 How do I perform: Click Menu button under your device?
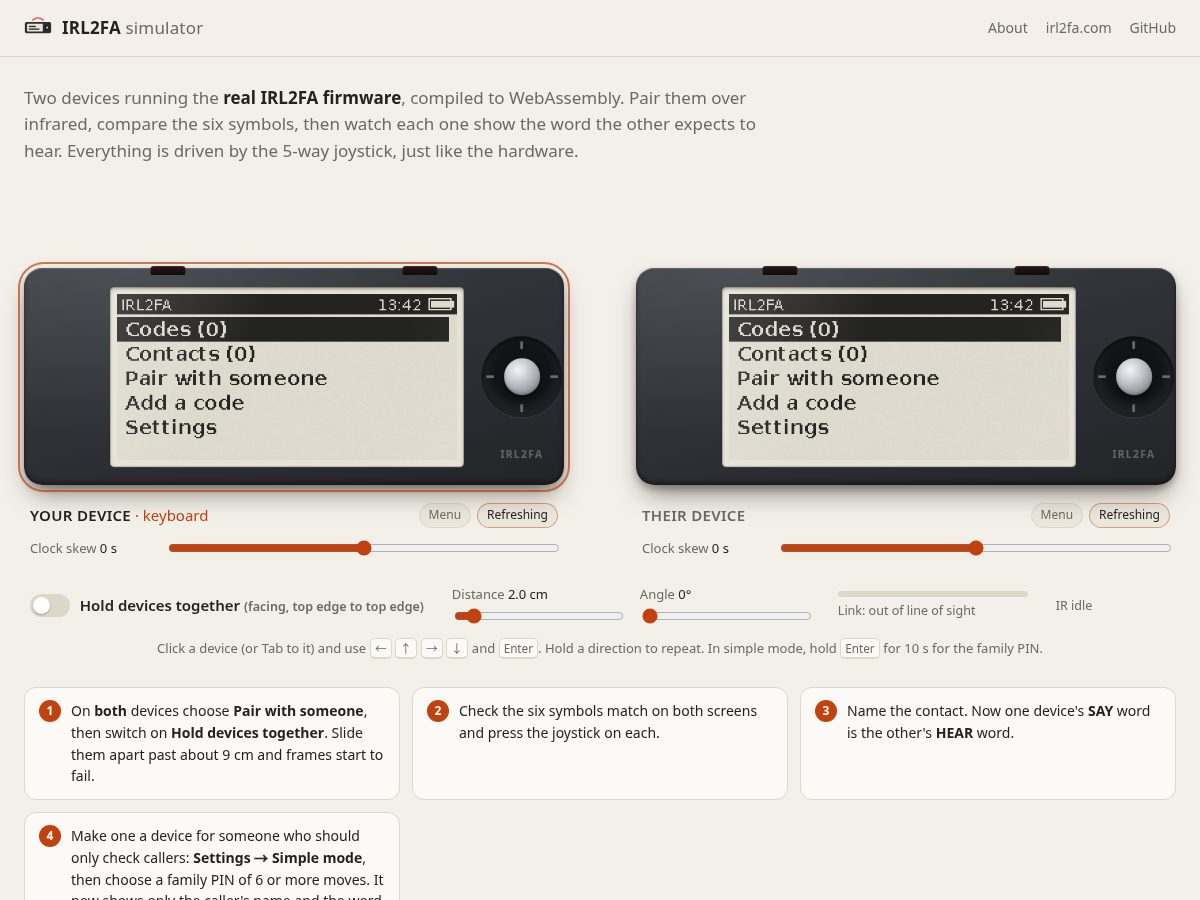tap(445, 515)
